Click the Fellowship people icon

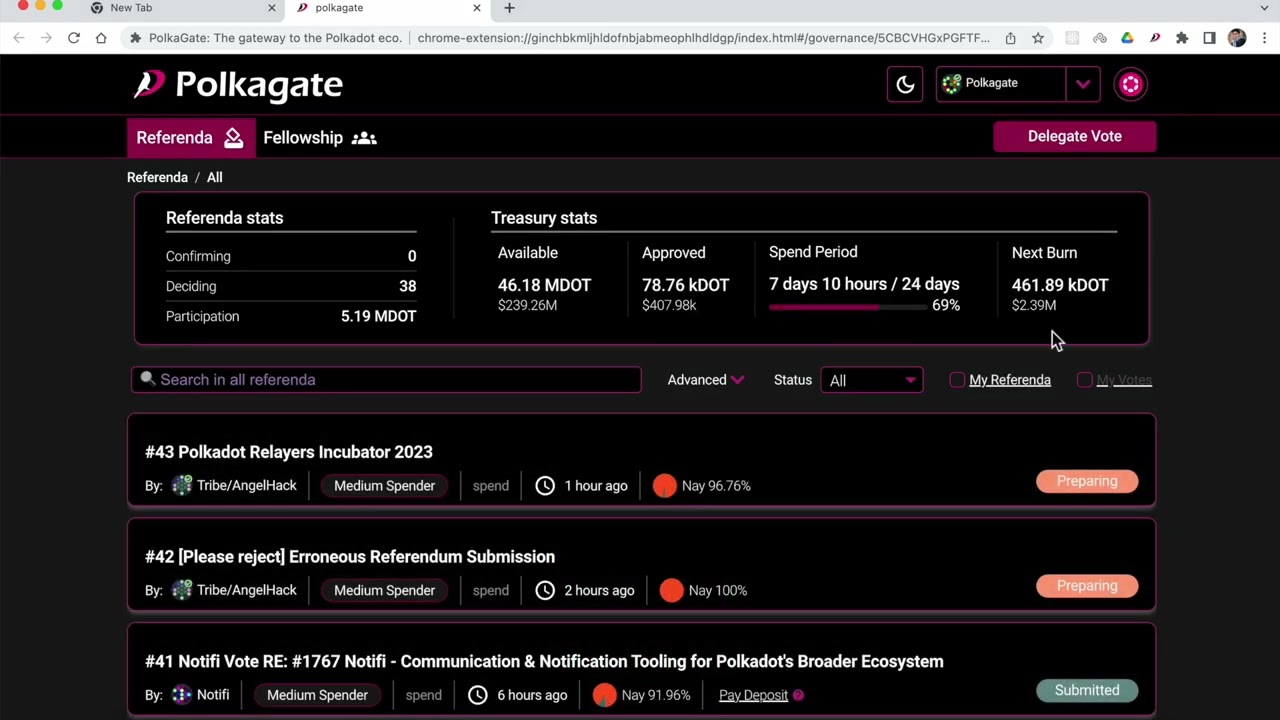(364, 138)
